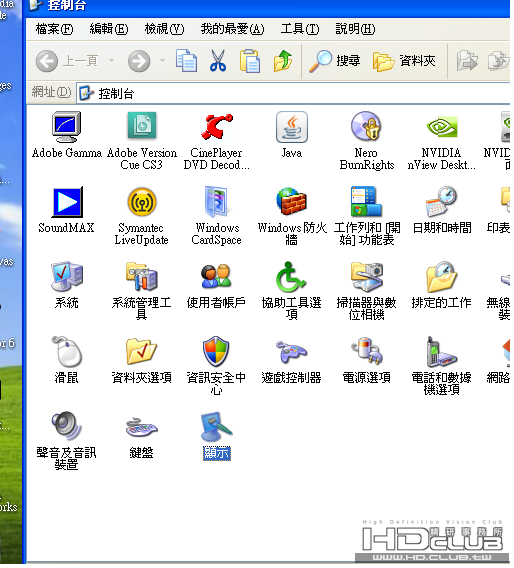Open the 工具(T) menu

click(300, 29)
